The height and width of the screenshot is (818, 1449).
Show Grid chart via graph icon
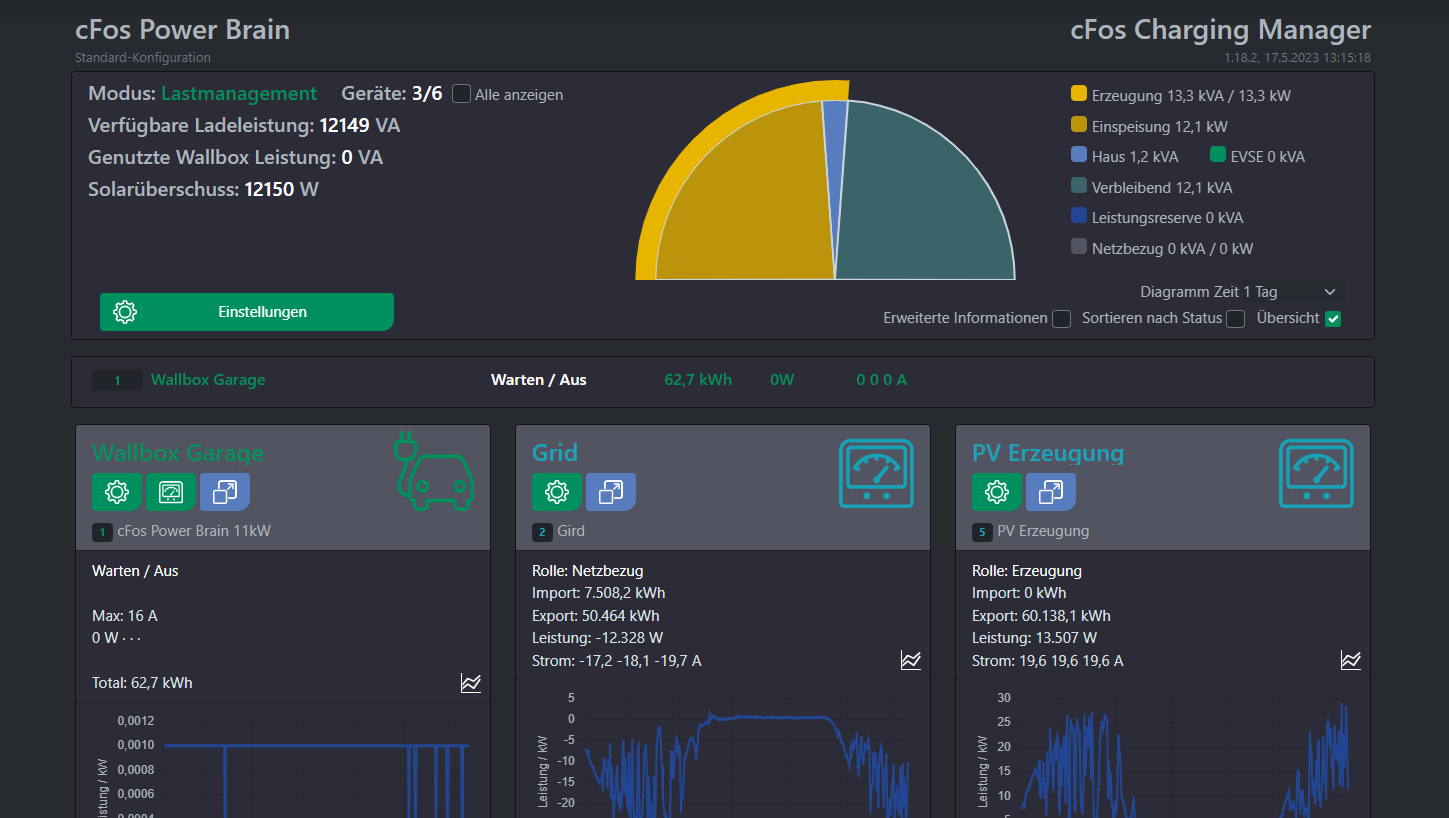click(910, 660)
